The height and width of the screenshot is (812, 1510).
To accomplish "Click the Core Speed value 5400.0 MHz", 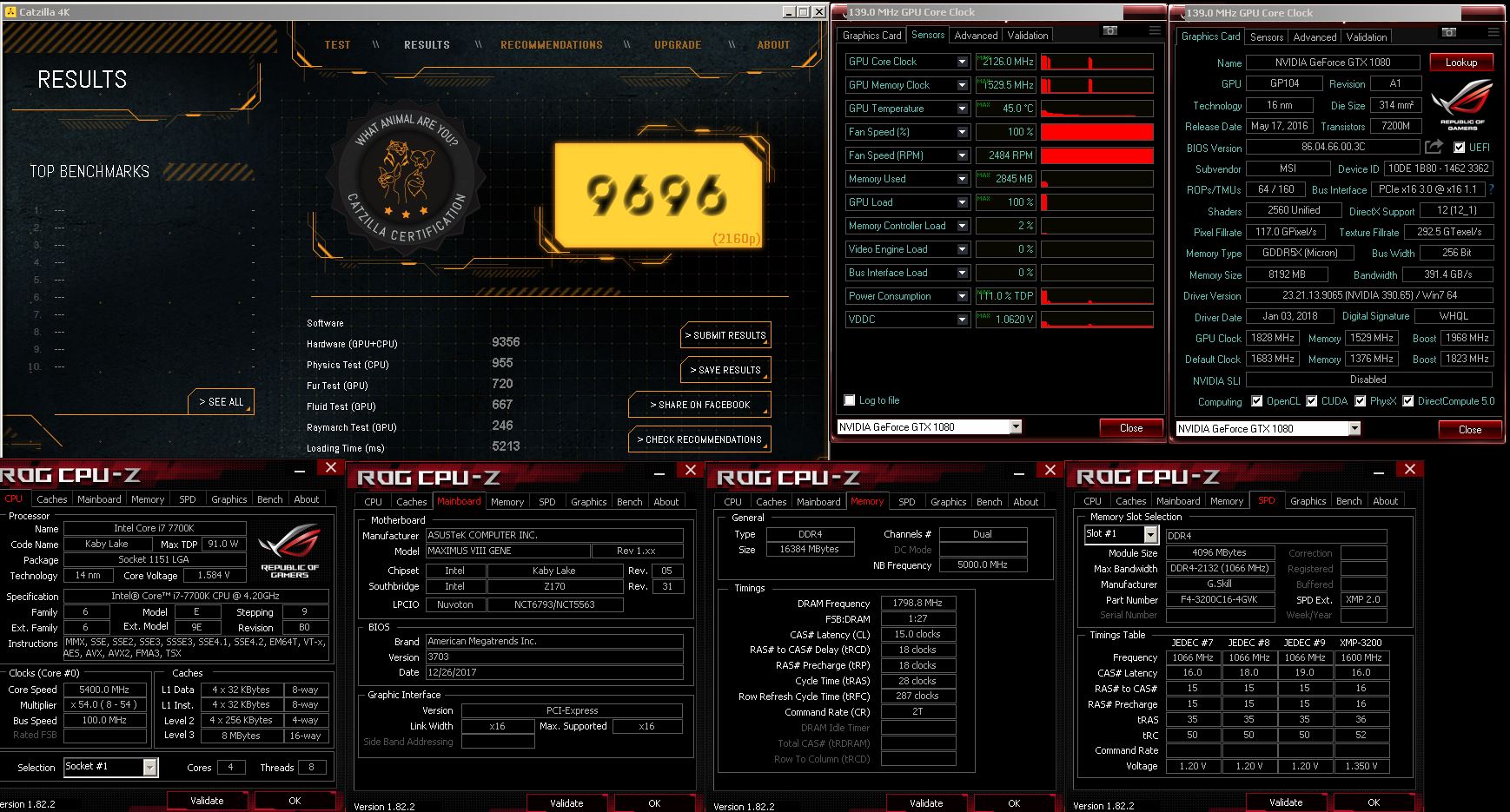I will (104, 690).
